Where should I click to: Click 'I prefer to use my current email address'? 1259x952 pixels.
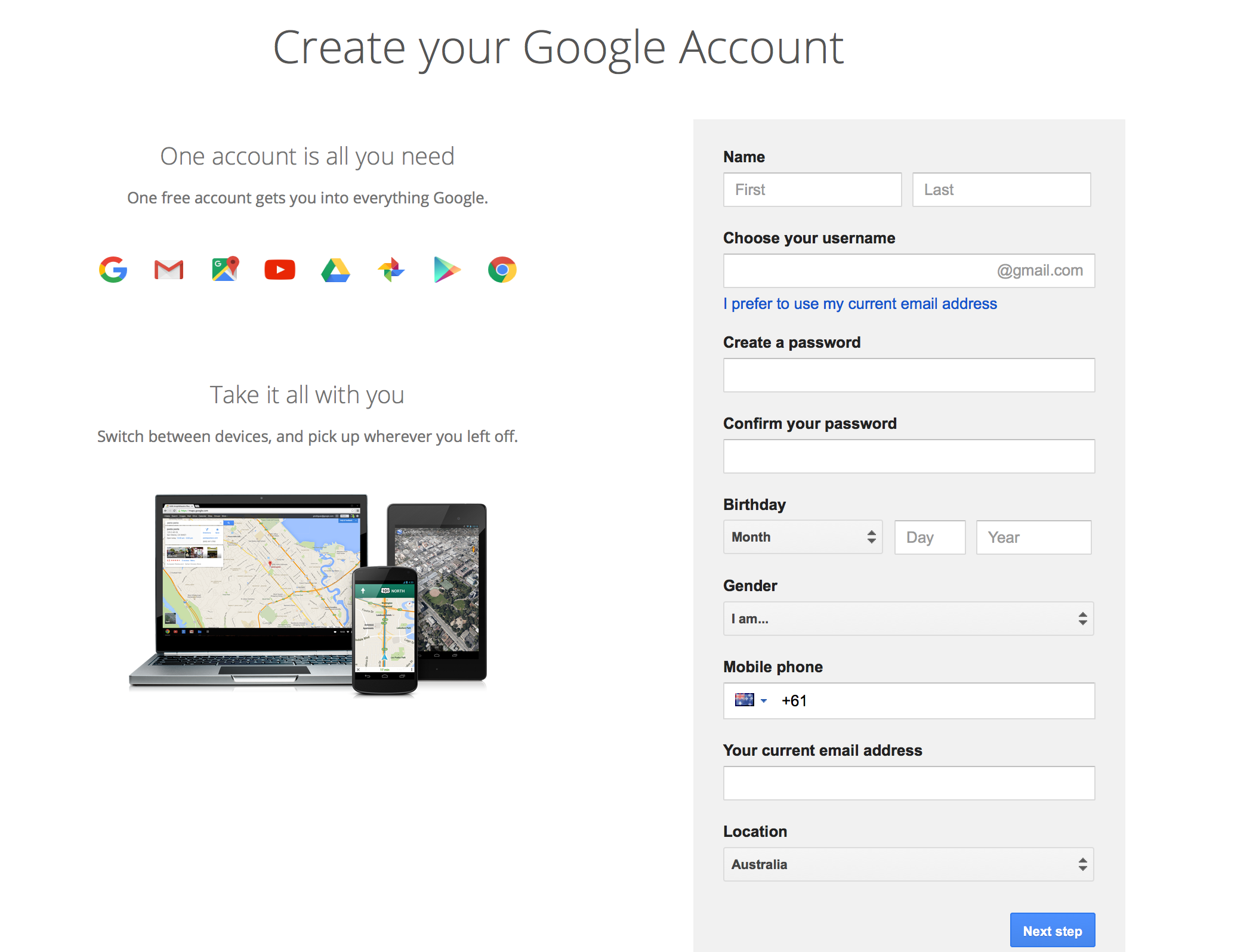click(860, 304)
